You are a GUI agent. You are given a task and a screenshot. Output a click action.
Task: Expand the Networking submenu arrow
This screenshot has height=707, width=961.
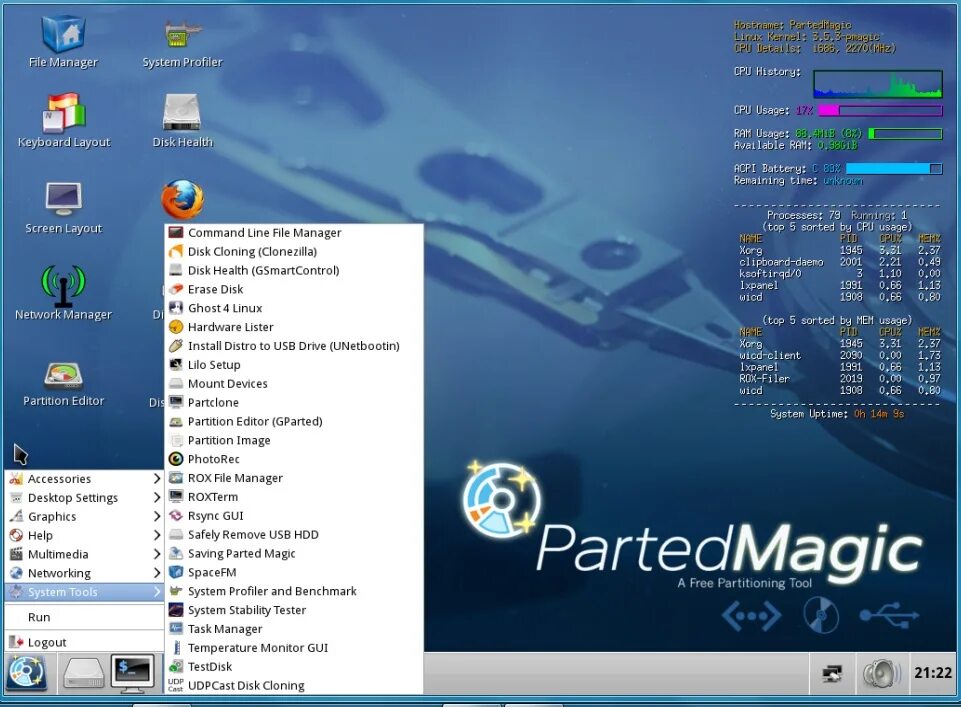point(156,573)
